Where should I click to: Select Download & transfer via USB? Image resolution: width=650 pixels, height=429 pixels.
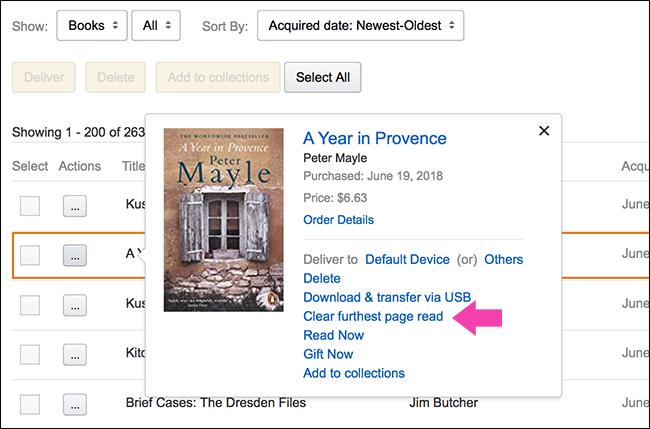pos(387,297)
